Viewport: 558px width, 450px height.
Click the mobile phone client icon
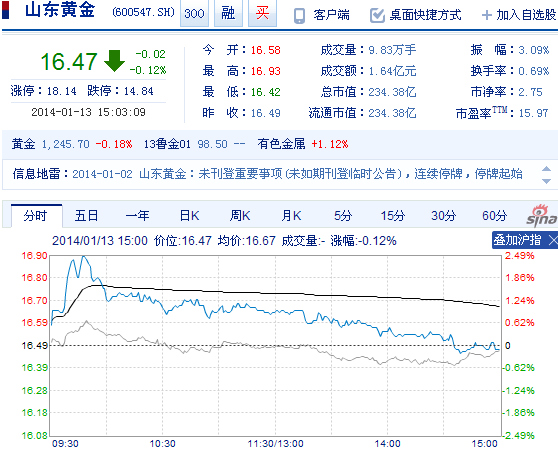point(300,16)
